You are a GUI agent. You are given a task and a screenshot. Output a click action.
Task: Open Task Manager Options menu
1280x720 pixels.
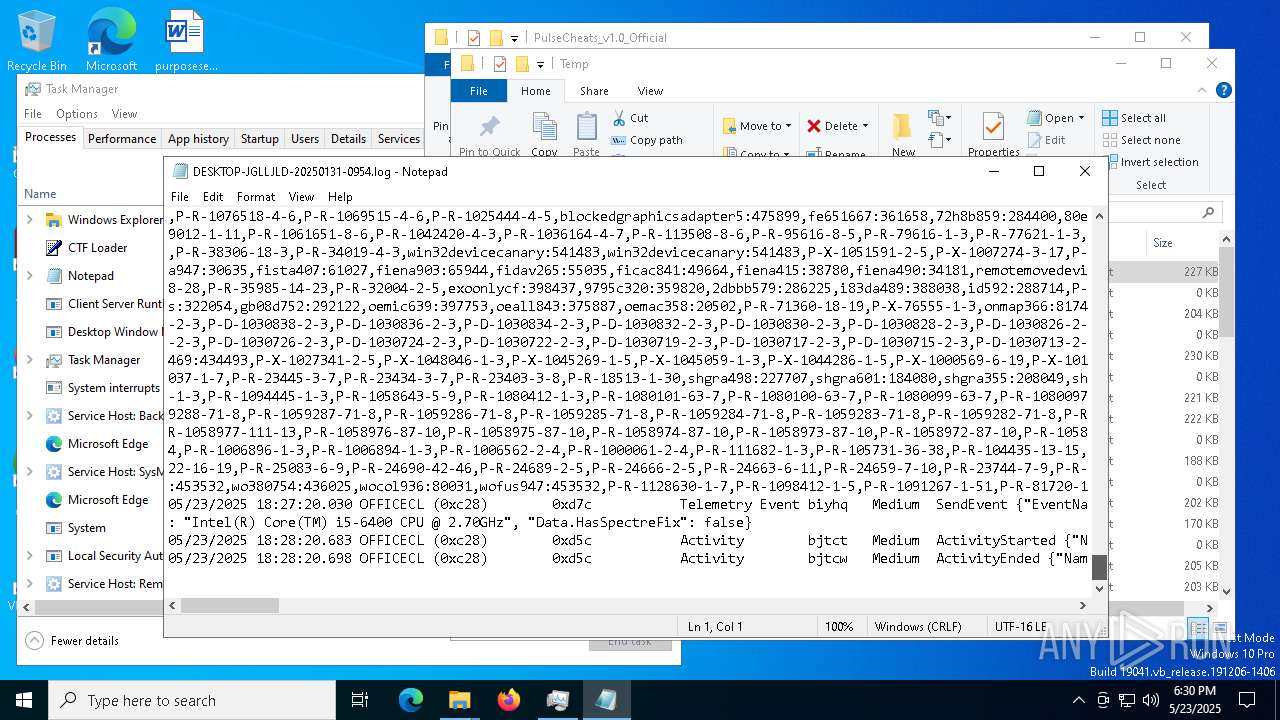(x=77, y=114)
